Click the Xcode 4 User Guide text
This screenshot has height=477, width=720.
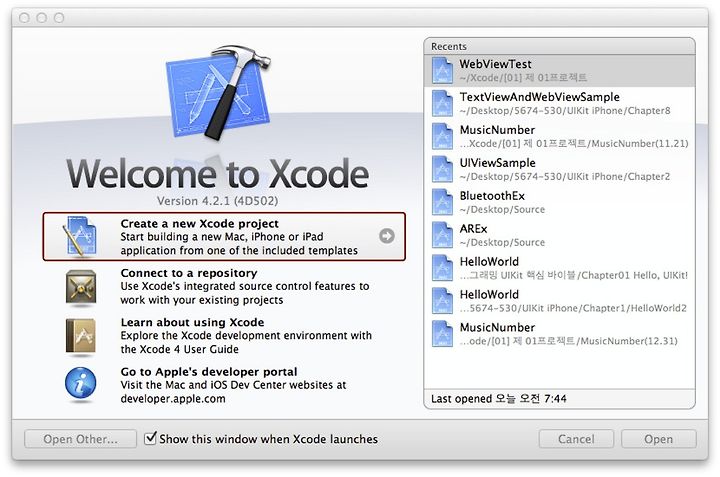click(189, 349)
